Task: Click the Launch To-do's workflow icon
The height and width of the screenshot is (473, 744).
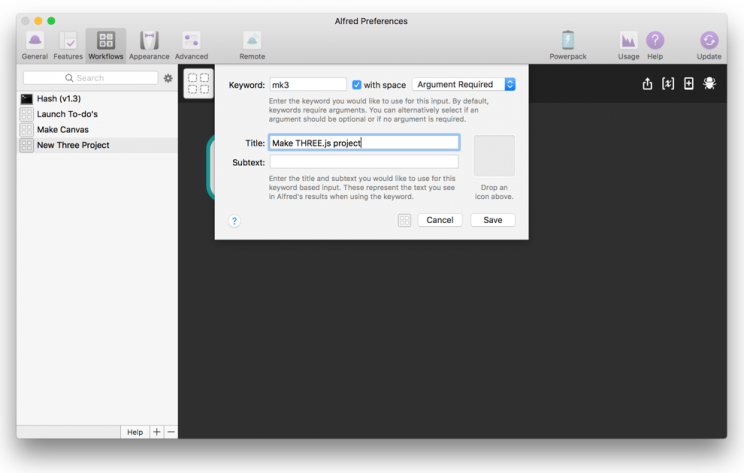Action: pos(27,114)
